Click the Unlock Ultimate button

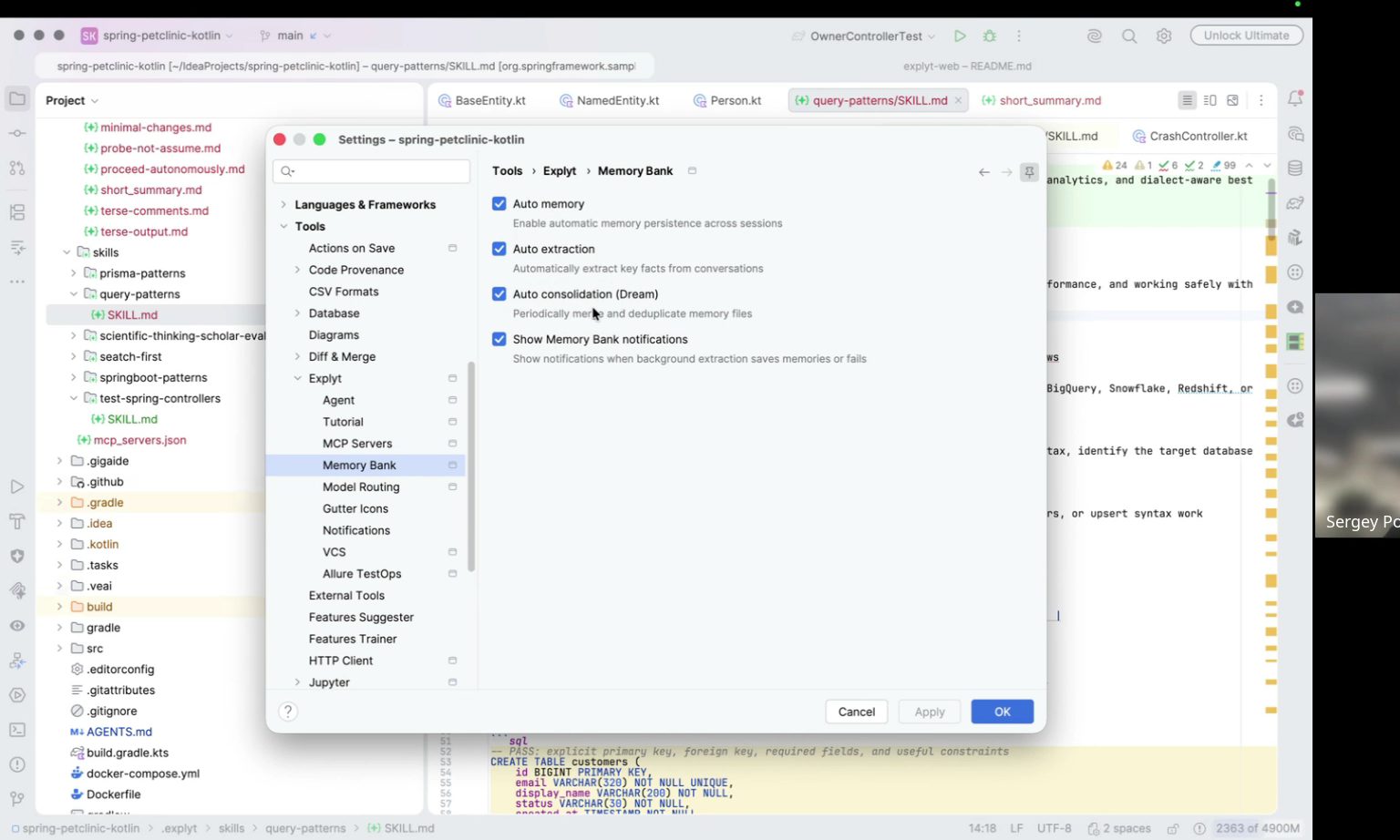click(x=1246, y=36)
